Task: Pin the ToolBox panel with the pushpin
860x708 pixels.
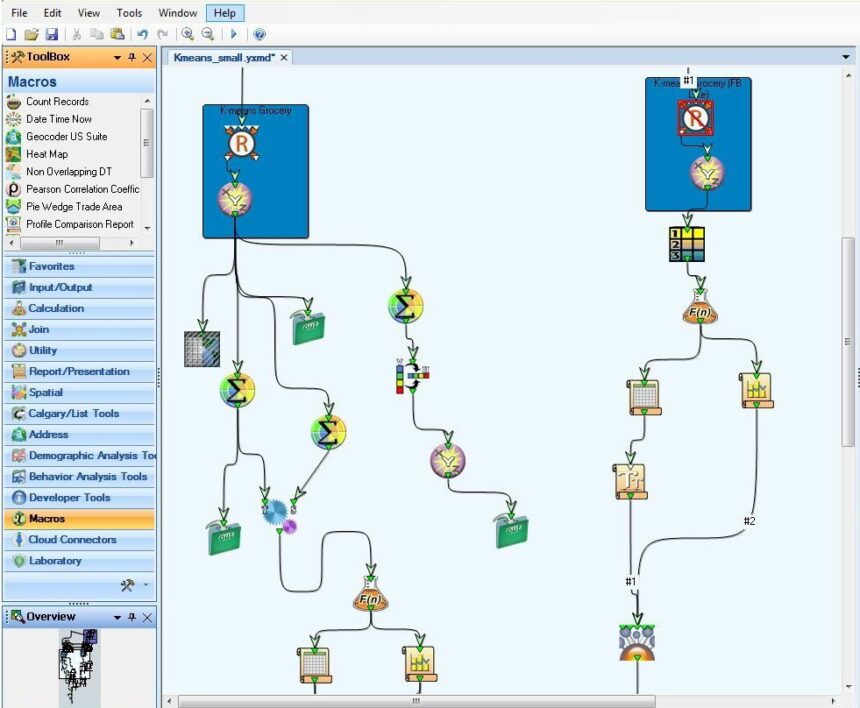Action: pyautogui.click(x=133, y=58)
